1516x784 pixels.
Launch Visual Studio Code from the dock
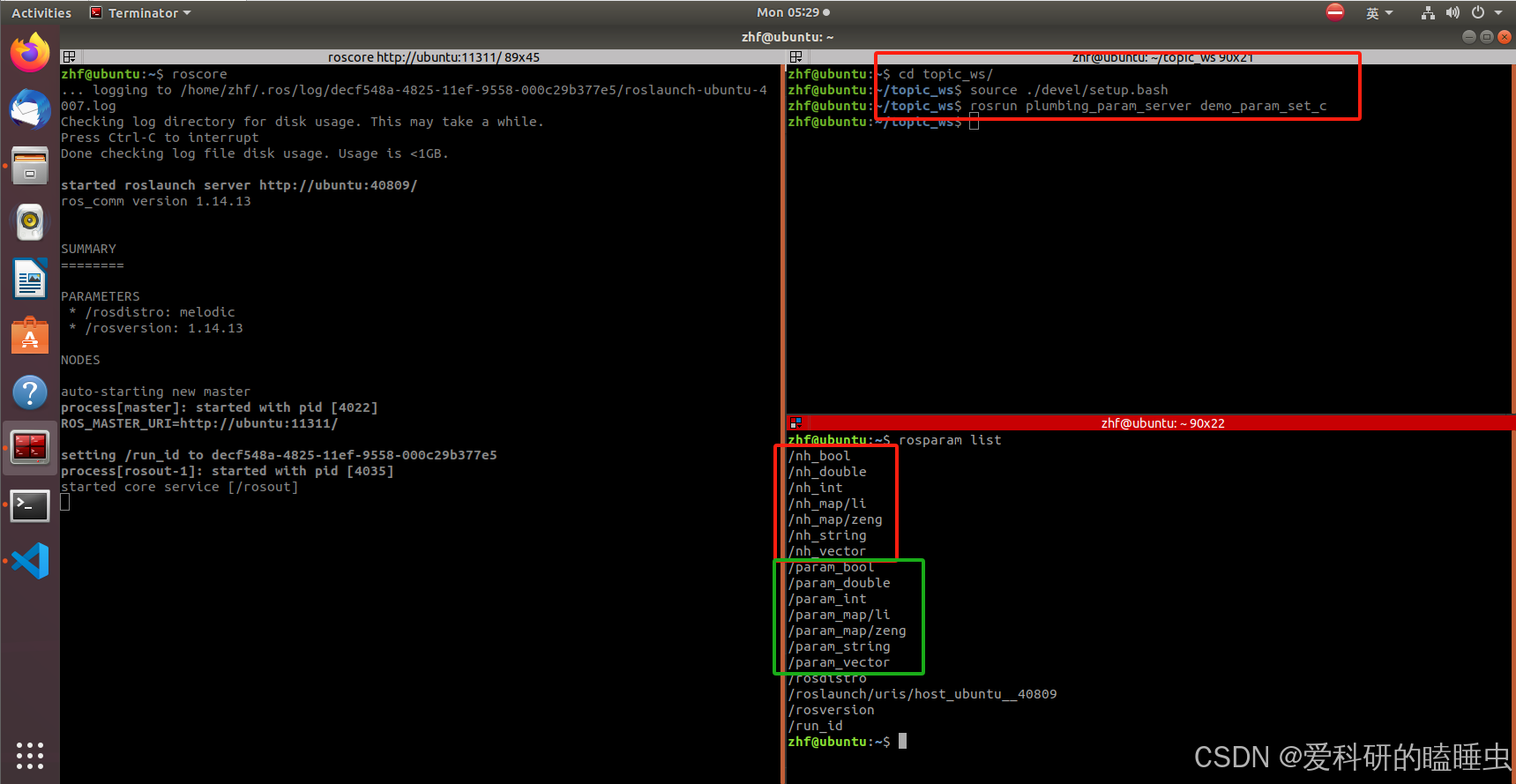30,561
